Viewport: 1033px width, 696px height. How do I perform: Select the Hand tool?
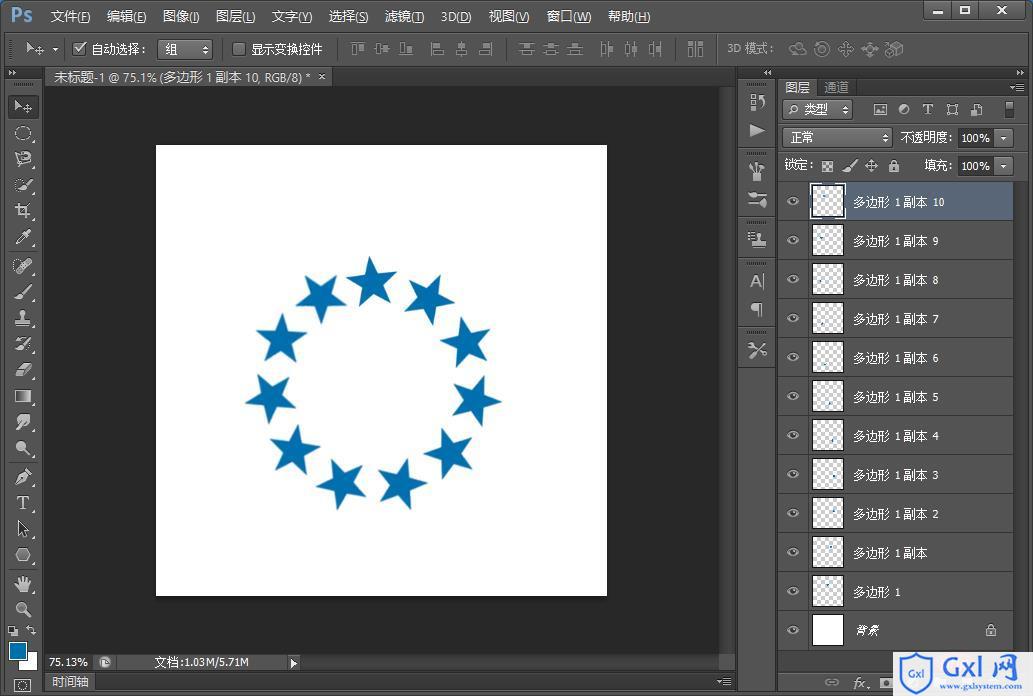23,584
